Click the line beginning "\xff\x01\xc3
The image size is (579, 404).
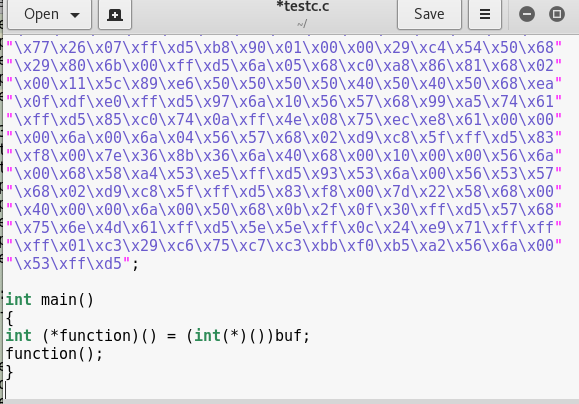tap(284, 246)
